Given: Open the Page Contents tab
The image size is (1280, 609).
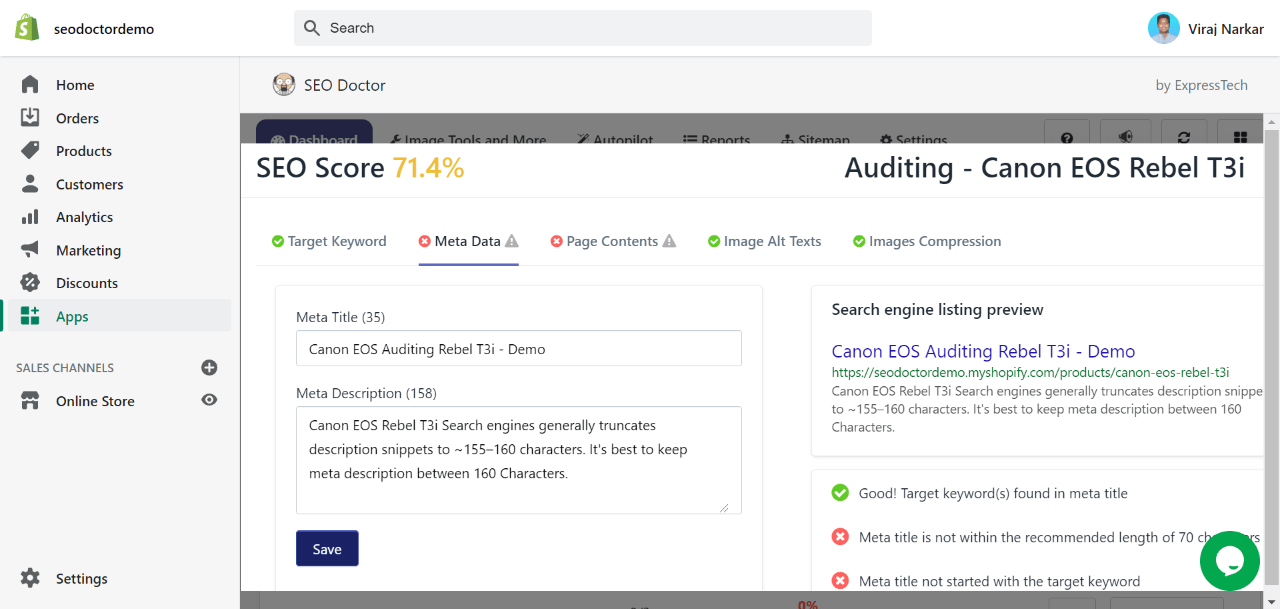Looking at the screenshot, I should (613, 241).
